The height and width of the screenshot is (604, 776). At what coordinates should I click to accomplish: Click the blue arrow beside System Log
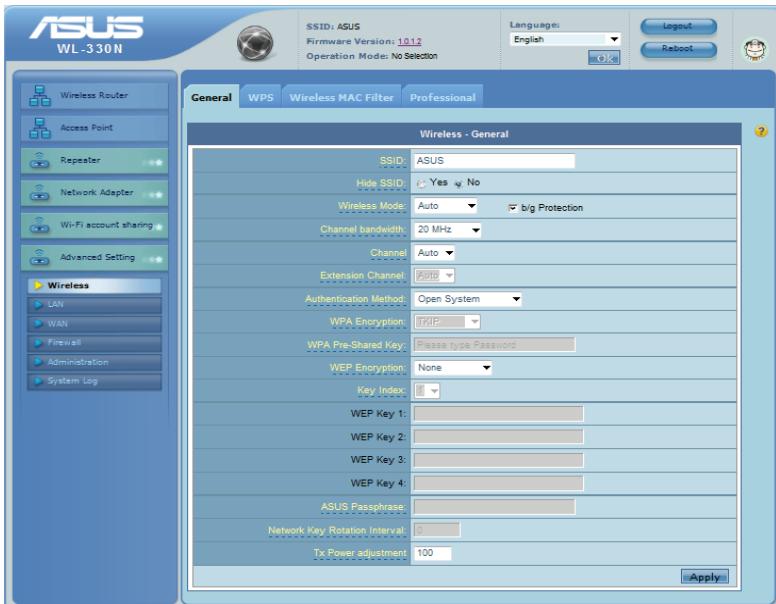point(39,381)
